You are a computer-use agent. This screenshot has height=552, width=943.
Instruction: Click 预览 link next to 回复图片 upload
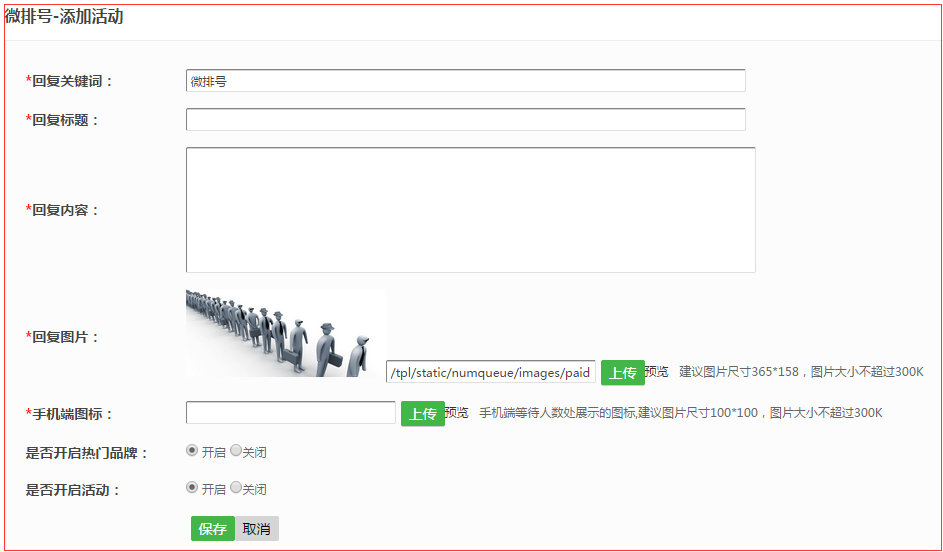pyautogui.click(x=657, y=372)
